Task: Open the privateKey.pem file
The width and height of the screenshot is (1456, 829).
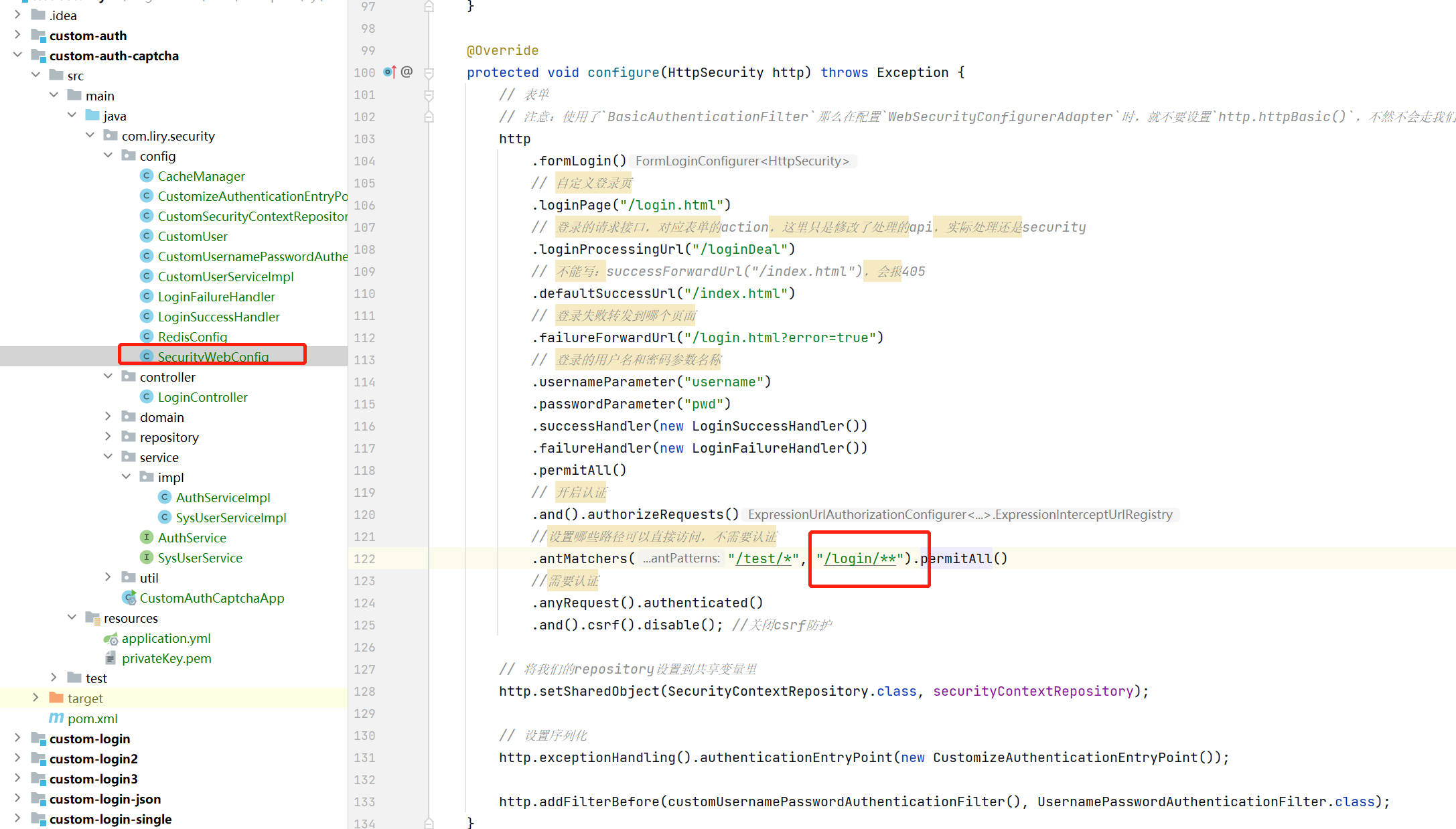Action: (x=166, y=658)
